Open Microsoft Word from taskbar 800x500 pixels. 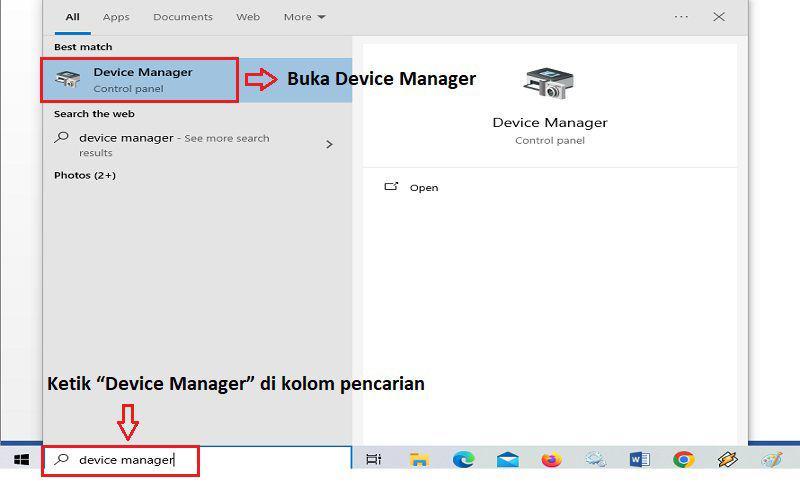(x=640, y=460)
